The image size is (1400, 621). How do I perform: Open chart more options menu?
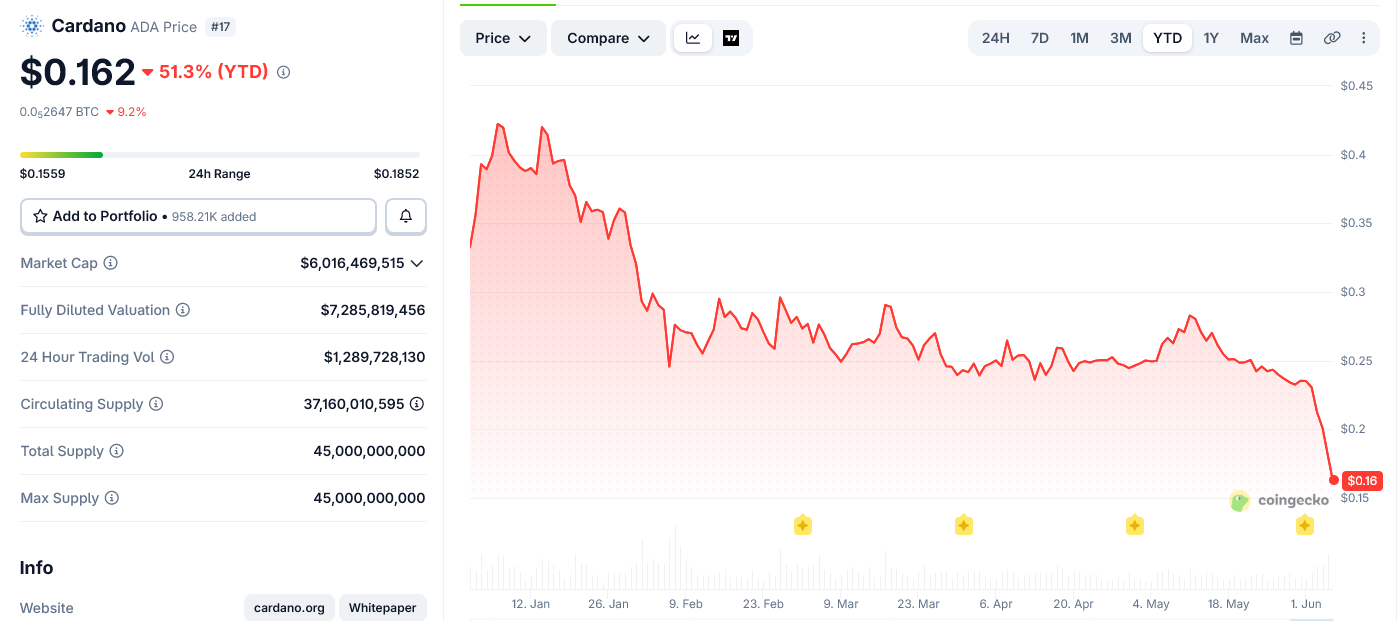point(1364,38)
